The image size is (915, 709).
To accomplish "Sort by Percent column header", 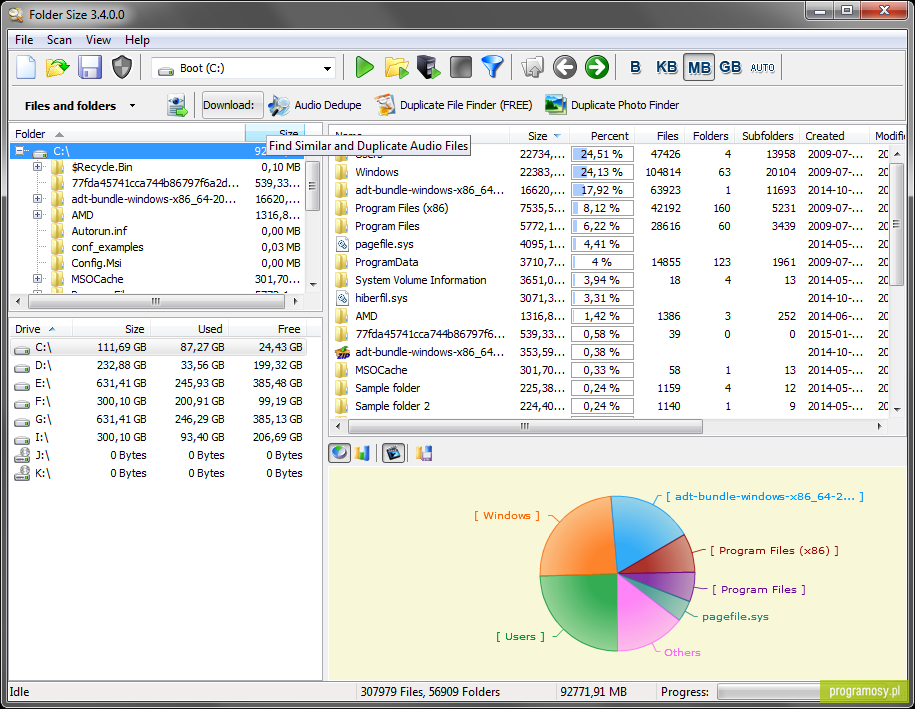I will (x=602, y=136).
